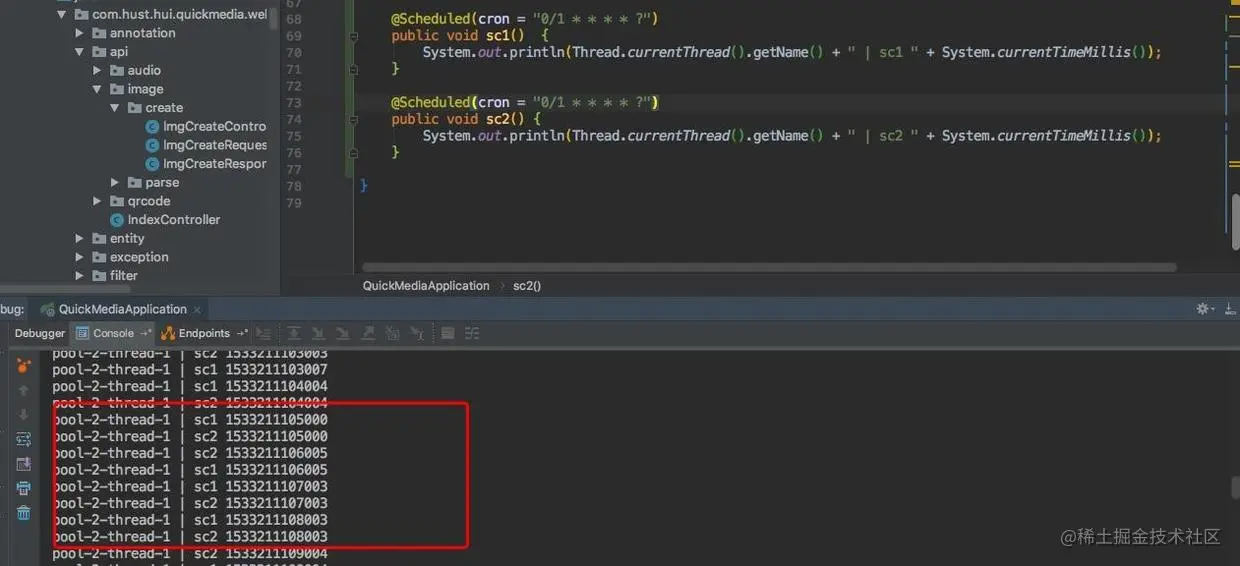Switch to the Debugger tab

(40, 333)
